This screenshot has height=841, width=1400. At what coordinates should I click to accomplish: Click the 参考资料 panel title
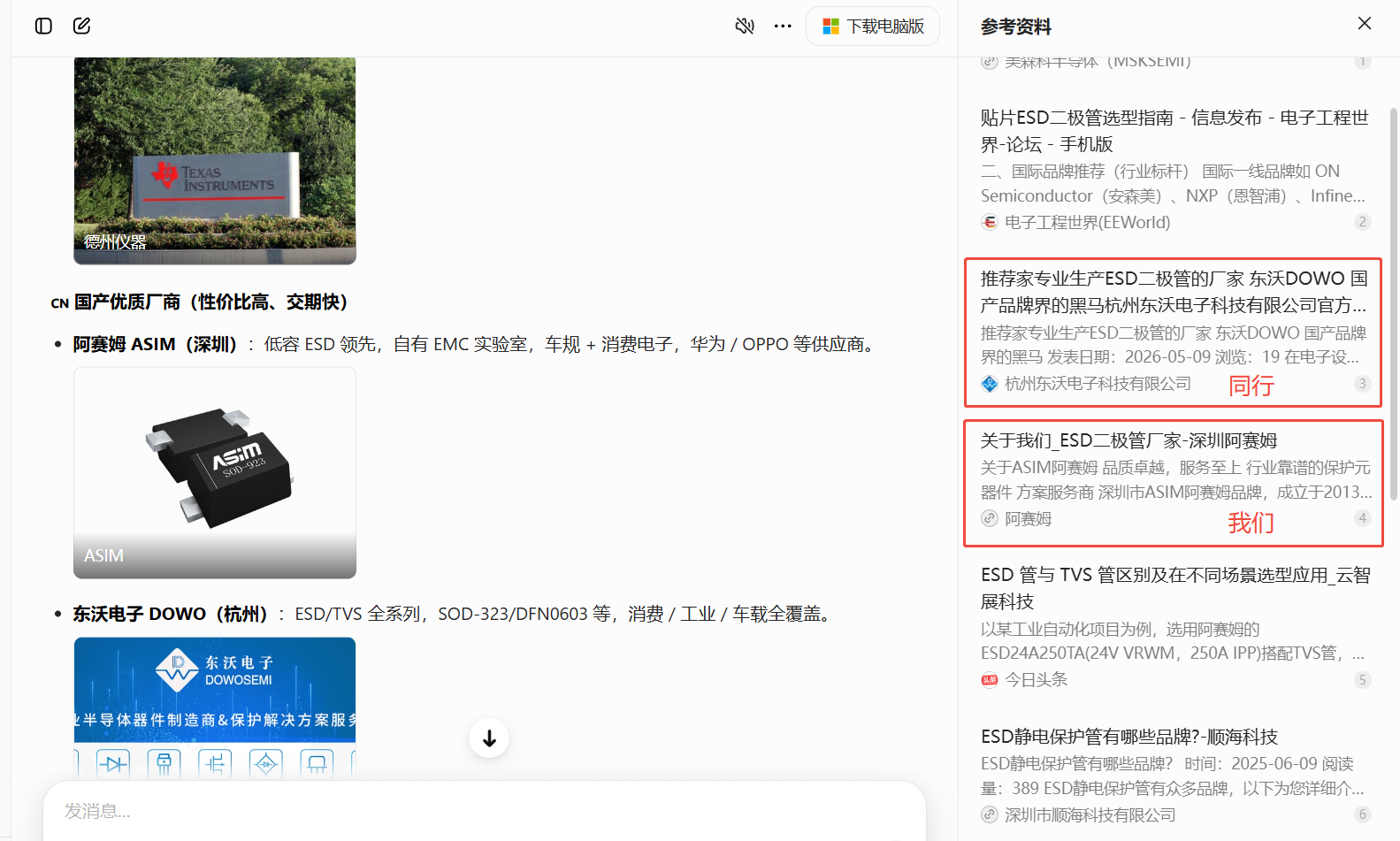click(x=1016, y=27)
